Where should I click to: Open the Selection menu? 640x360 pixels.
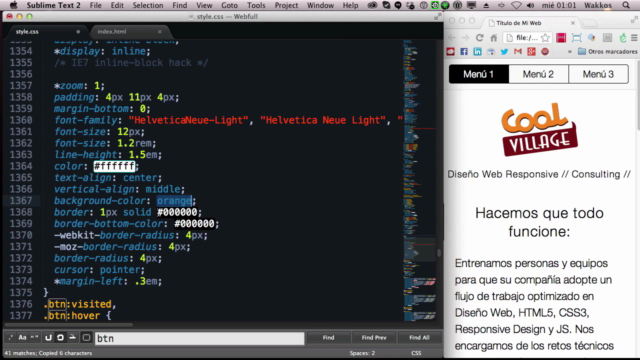click(x=148, y=5)
